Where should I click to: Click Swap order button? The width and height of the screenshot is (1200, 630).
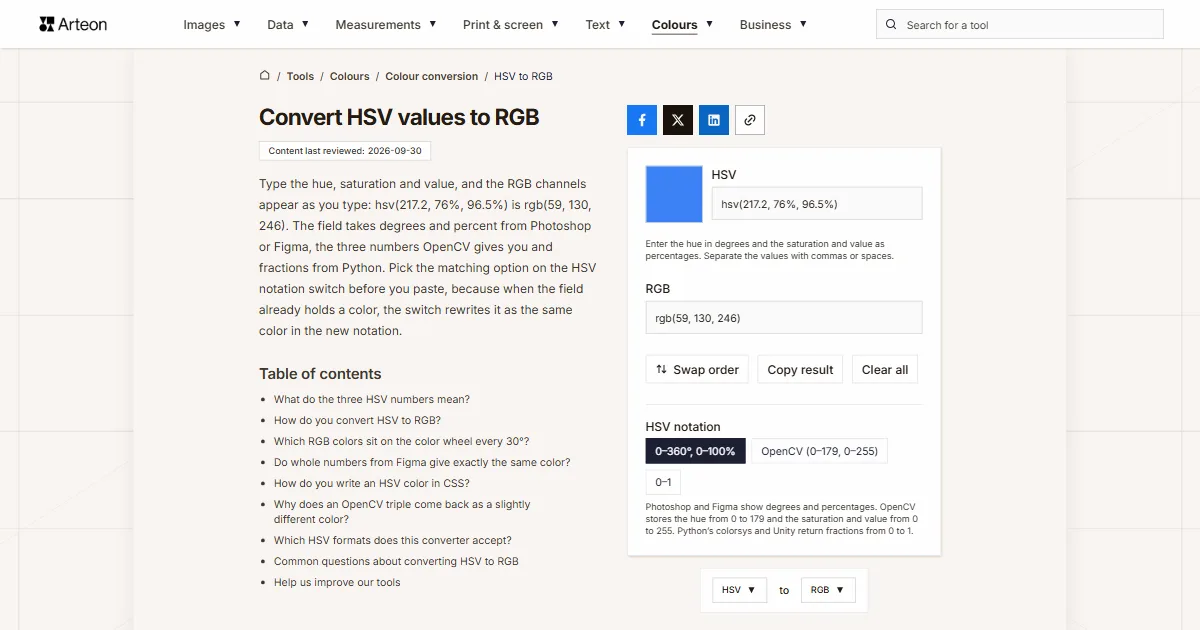(x=697, y=369)
